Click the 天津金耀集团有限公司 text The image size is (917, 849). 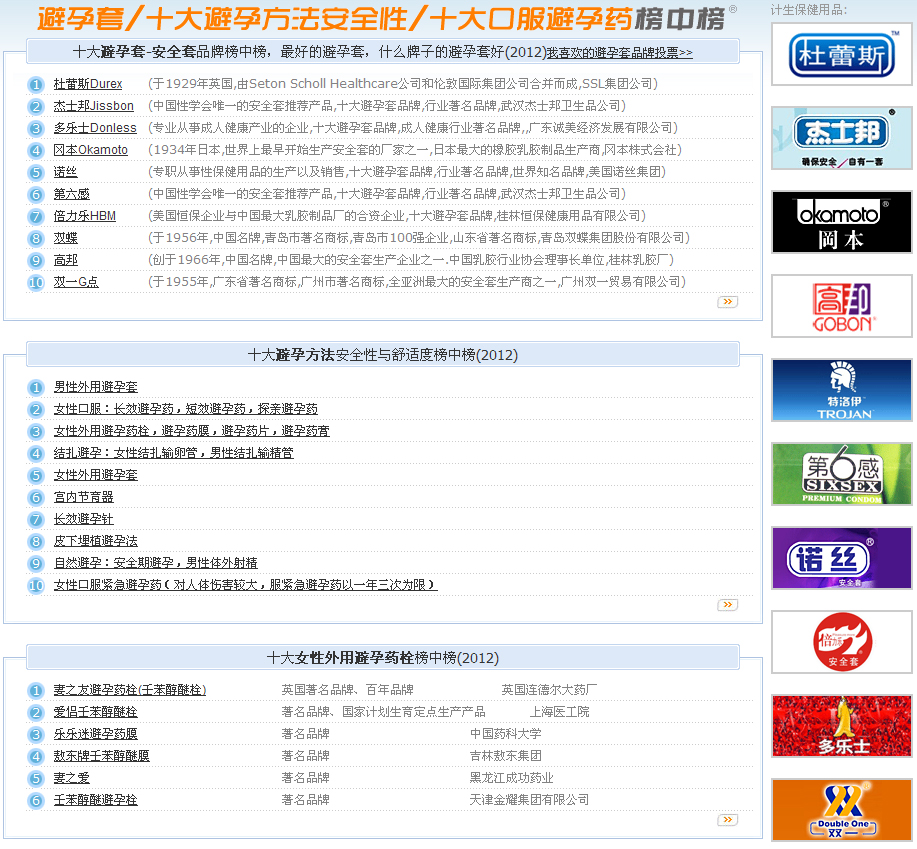(x=529, y=800)
